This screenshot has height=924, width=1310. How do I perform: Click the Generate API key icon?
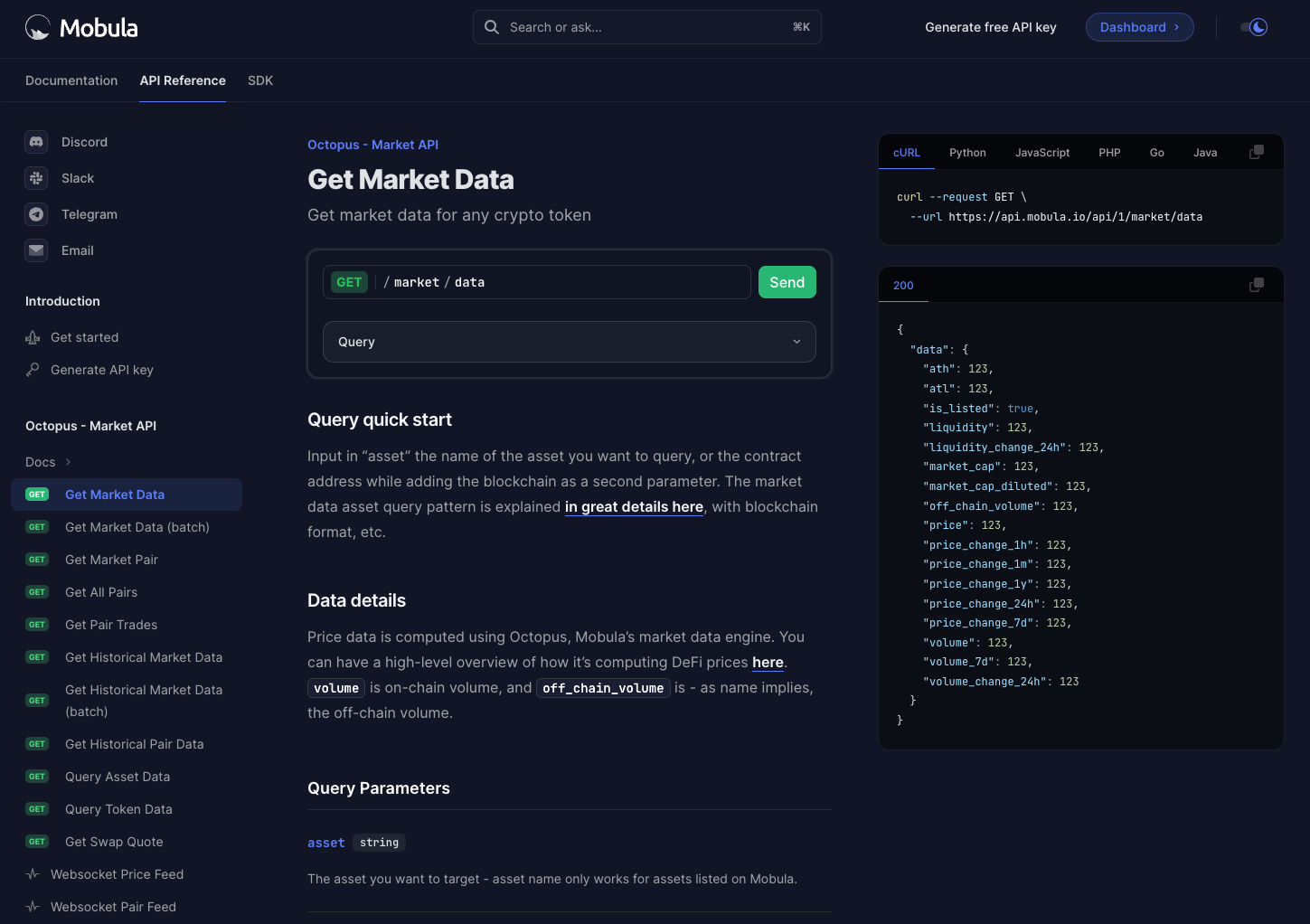pyautogui.click(x=33, y=370)
